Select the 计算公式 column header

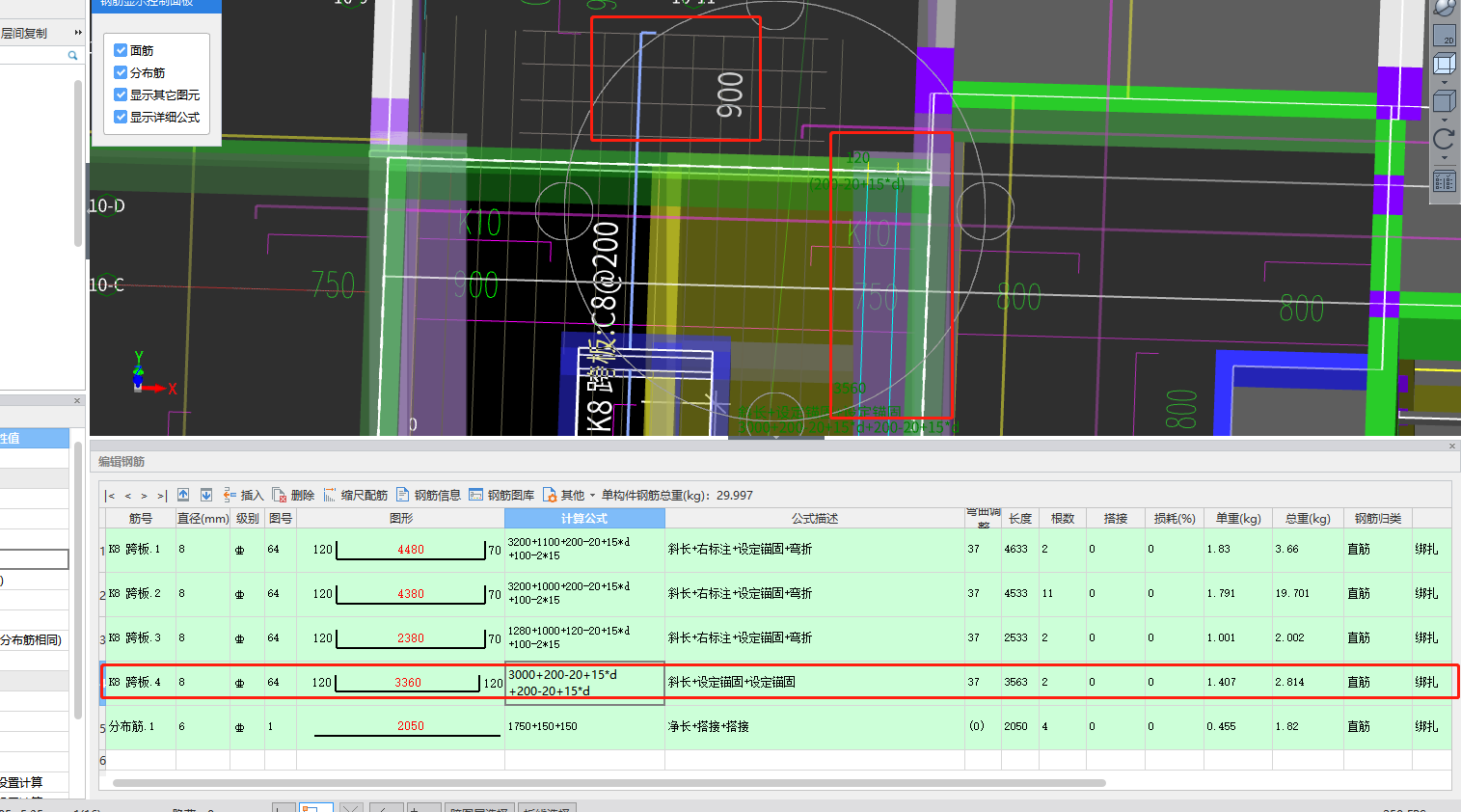coord(584,518)
